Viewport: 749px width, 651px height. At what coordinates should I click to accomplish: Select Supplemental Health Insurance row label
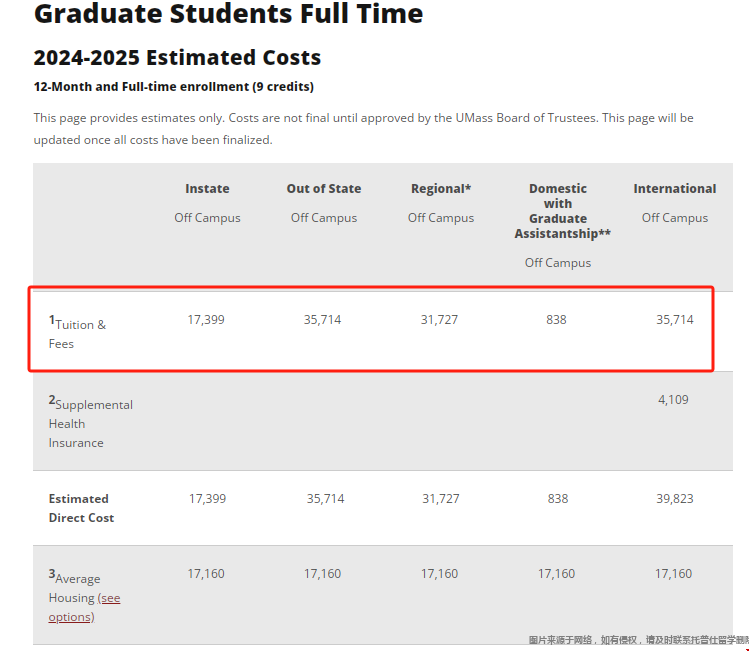pos(91,423)
